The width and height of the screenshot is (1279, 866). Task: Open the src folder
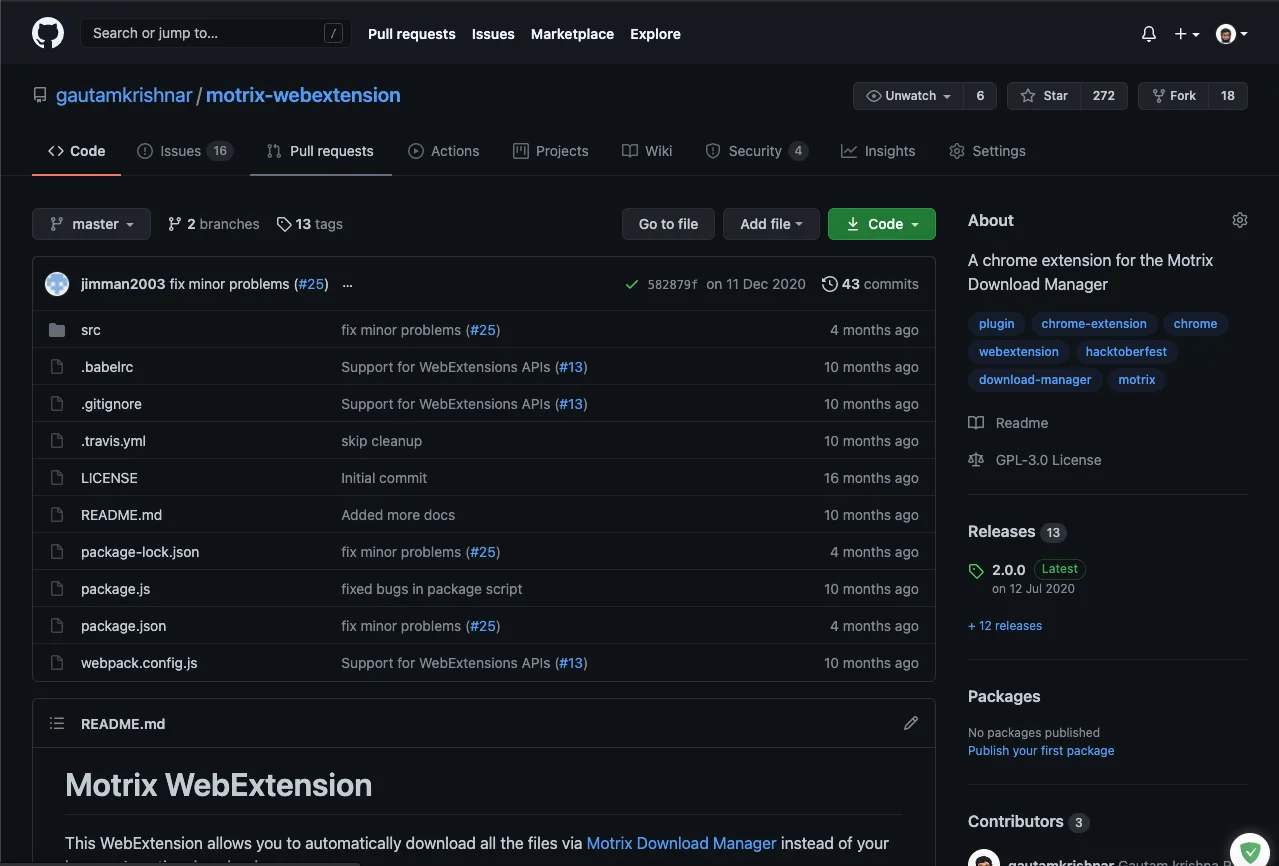tap(91, 330)
